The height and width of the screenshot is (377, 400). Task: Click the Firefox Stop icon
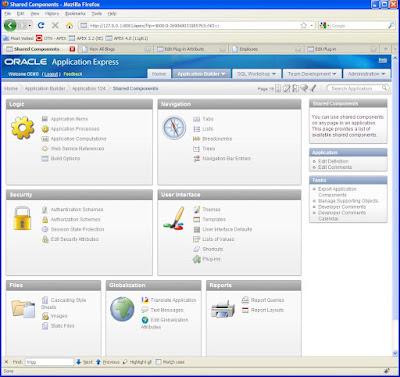coord(55,25)
